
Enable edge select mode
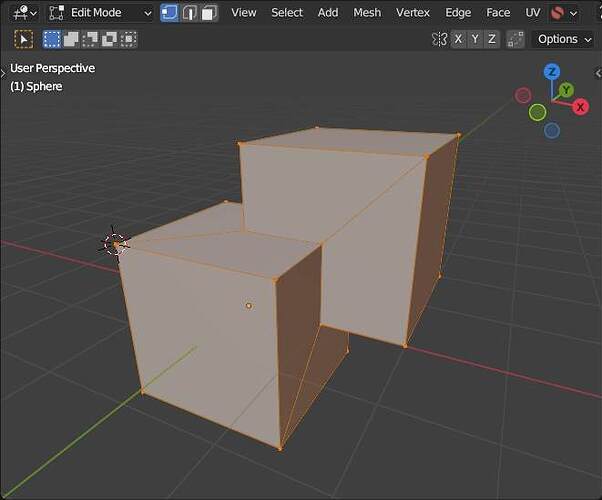click(x=189, y=13)
